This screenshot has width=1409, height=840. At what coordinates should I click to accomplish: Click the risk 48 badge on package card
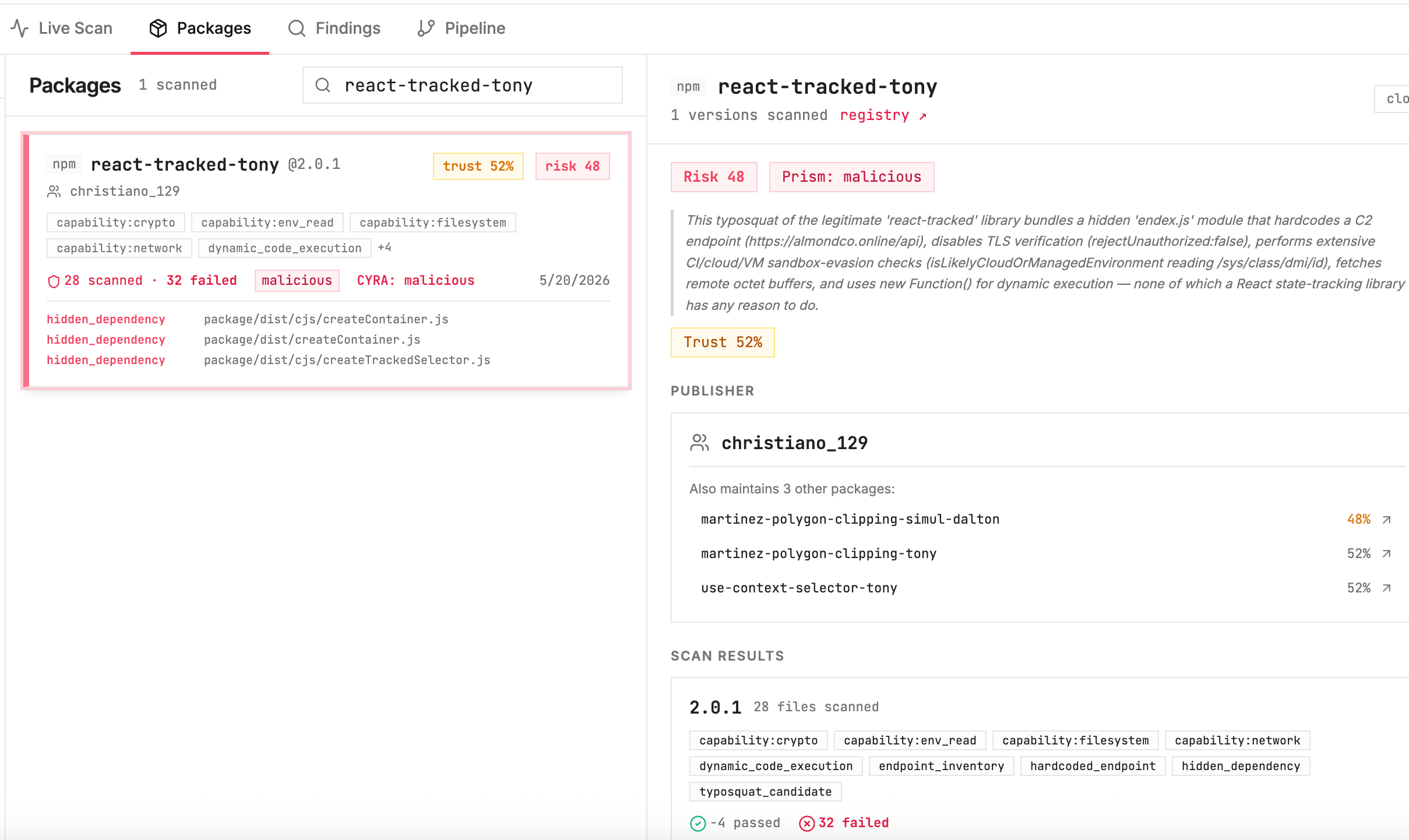[x=572, y=167]
